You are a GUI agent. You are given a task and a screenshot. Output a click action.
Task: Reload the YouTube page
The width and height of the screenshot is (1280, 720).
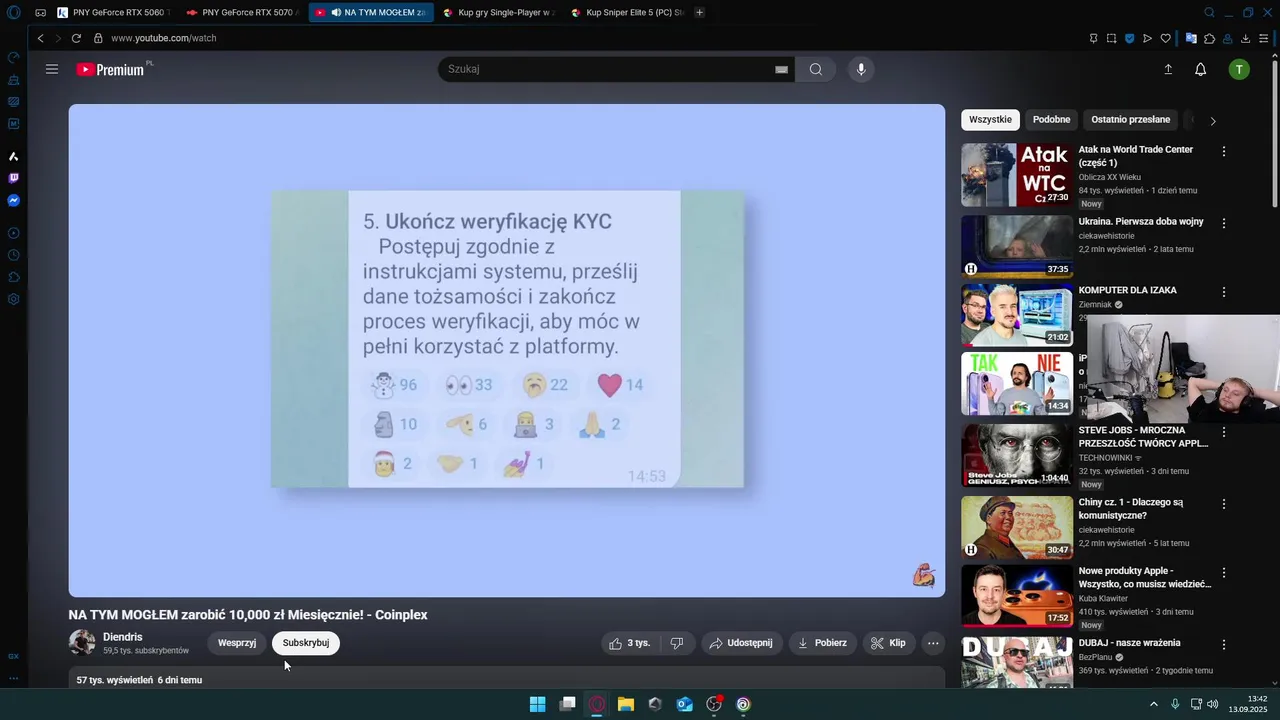(x=76, y=38)
